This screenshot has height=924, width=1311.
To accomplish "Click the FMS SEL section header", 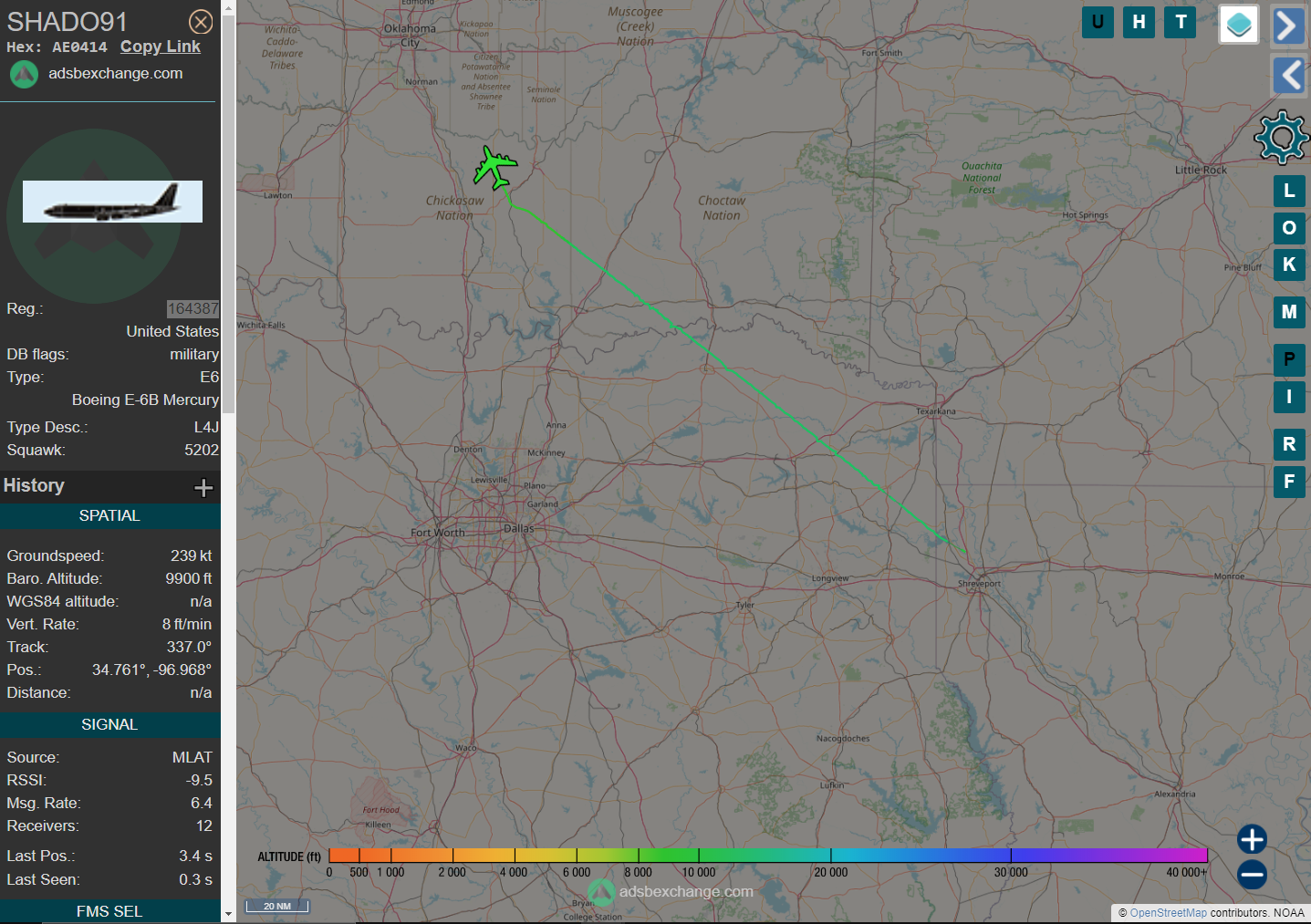I will tap(109, 911).
